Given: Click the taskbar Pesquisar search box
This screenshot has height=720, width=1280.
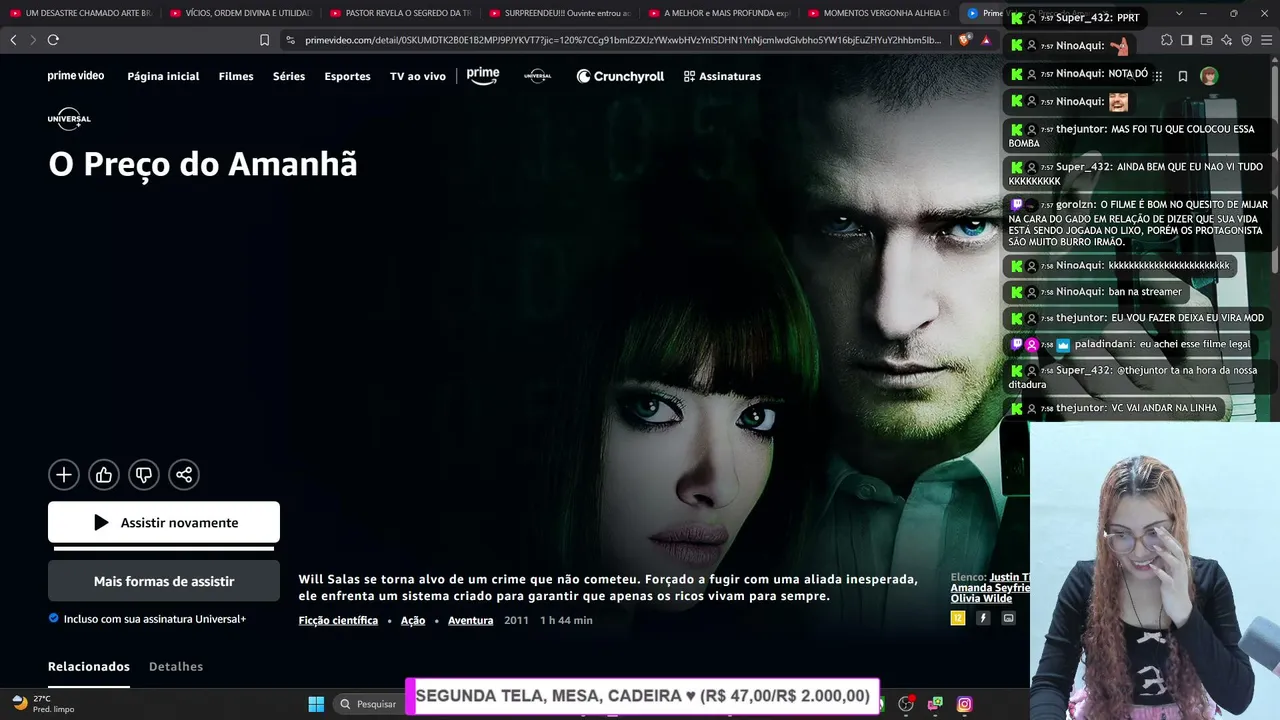Looking at the screenshot, I should tap(369, 704).
